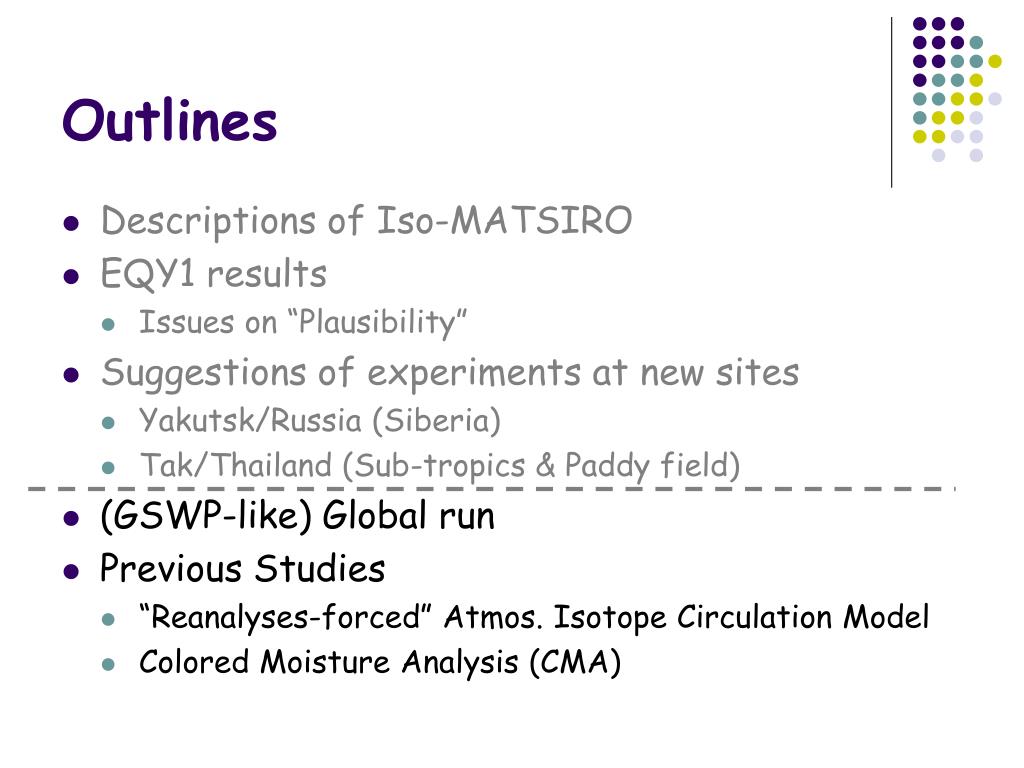This screenshot has height=768, width=1024.
Task: Select the Yakutsk/Russia (Siberia) line
Action: 320,420
